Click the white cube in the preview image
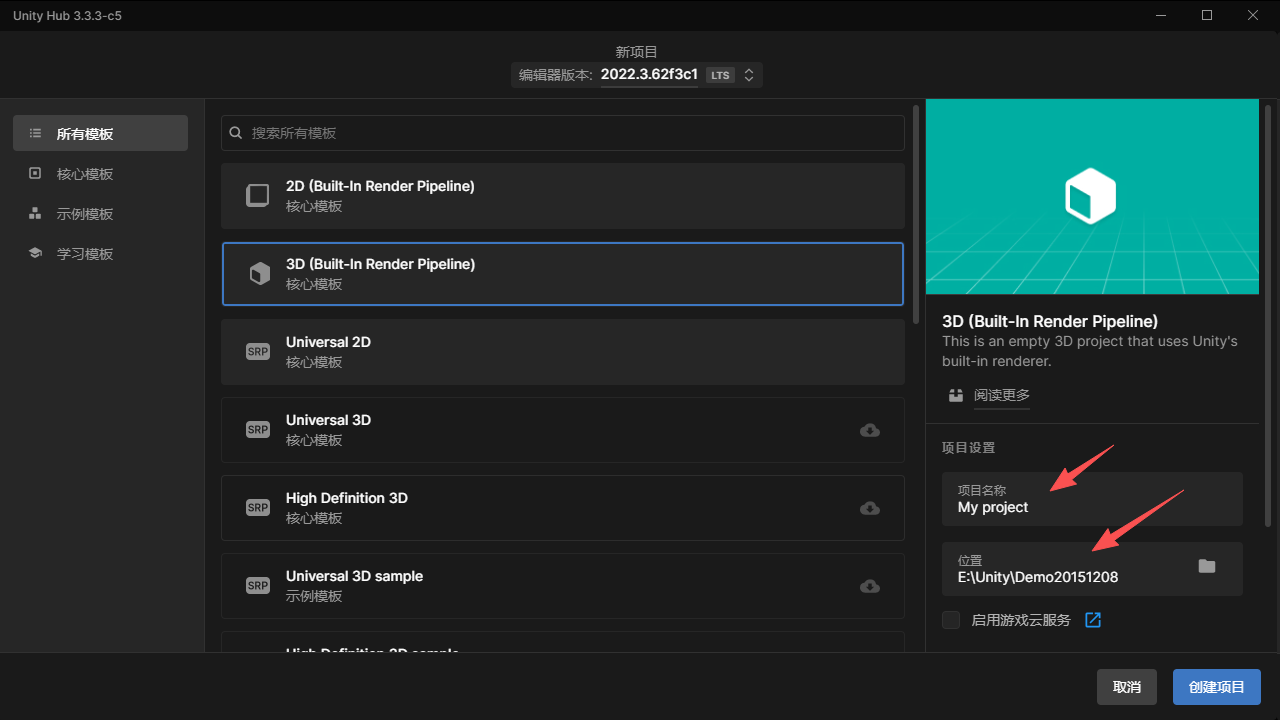1280x720 pixels. point(1089,196)
